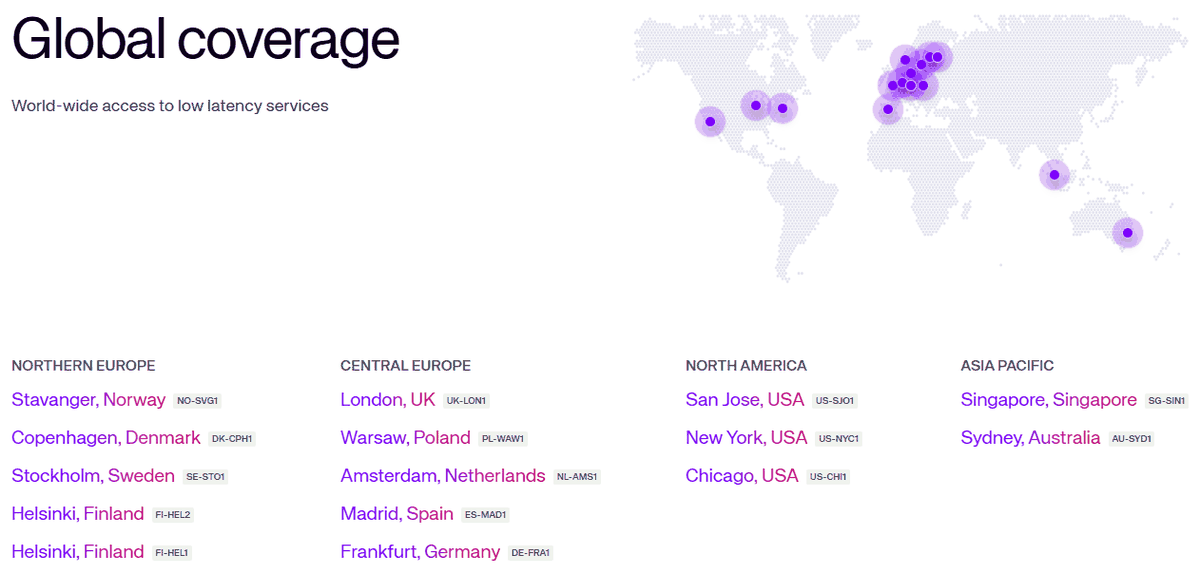
Task: Open the Madrid, Spain location link
Action: coord(397,514)
